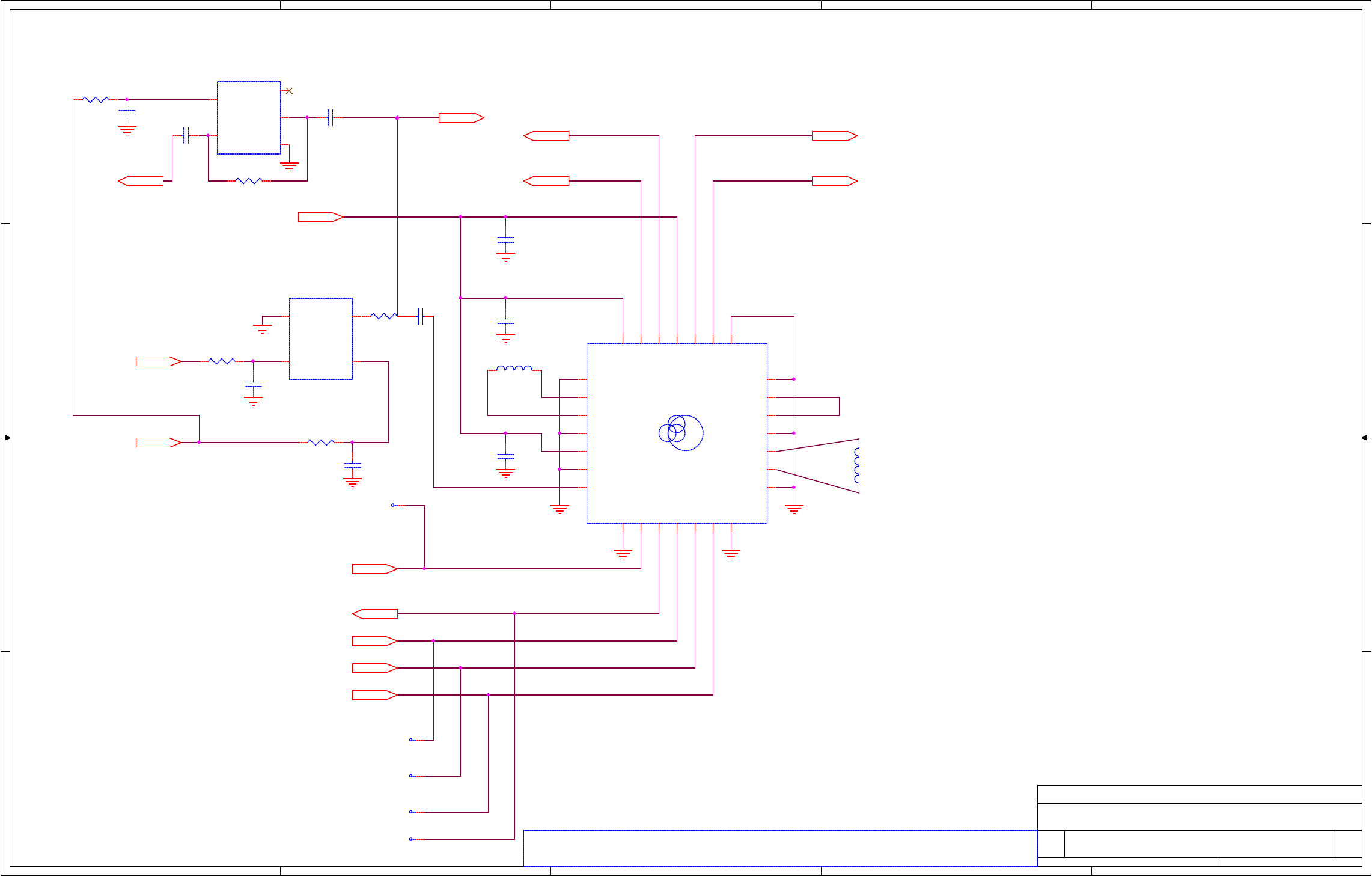The height and width of the screenshot is (876, 1372).
Task: Select the series capacitor feeding the top IC input
Action: pos(186,136)
